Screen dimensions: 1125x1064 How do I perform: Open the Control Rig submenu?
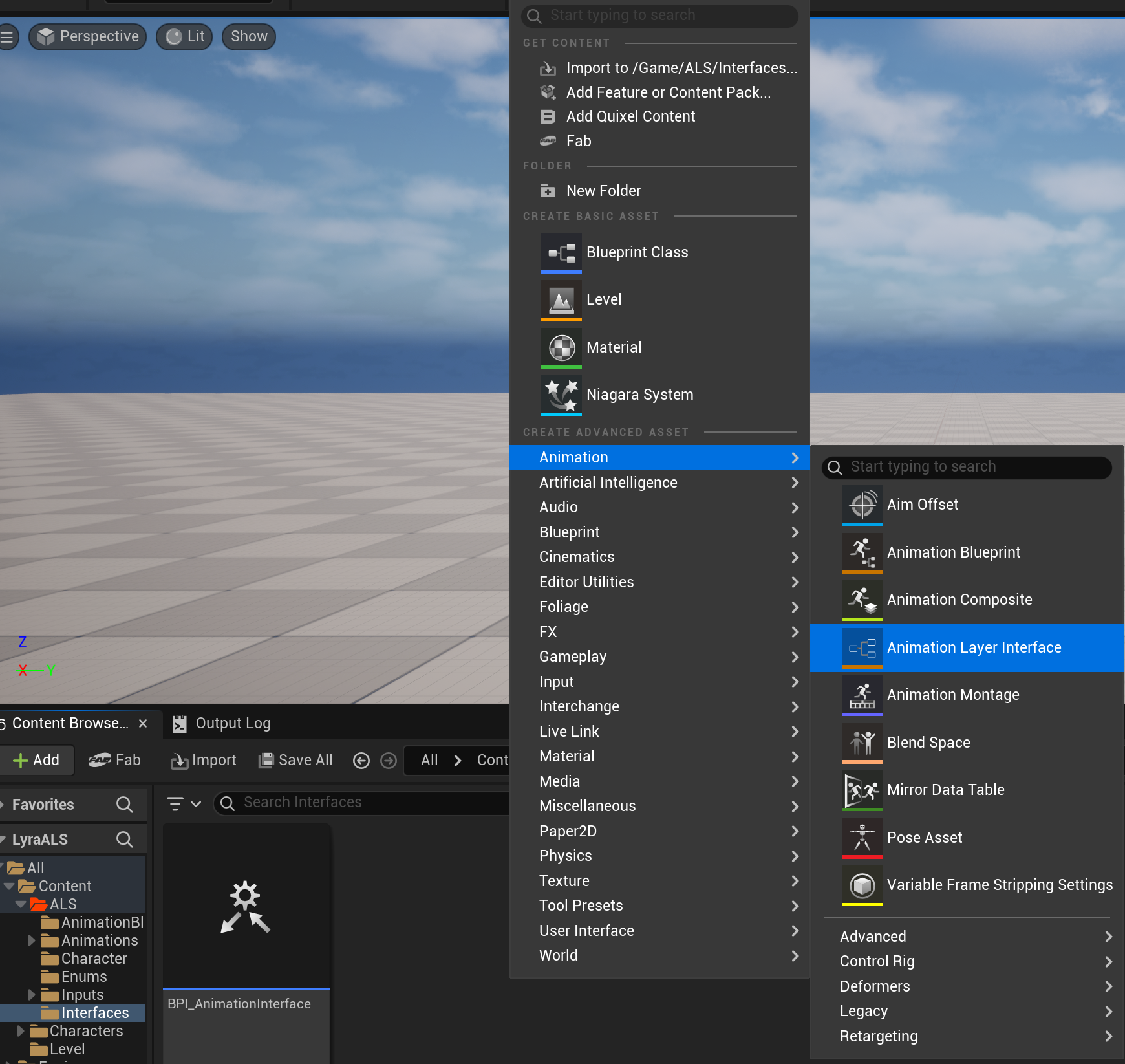pyautogui.click(x=967, y=962)
